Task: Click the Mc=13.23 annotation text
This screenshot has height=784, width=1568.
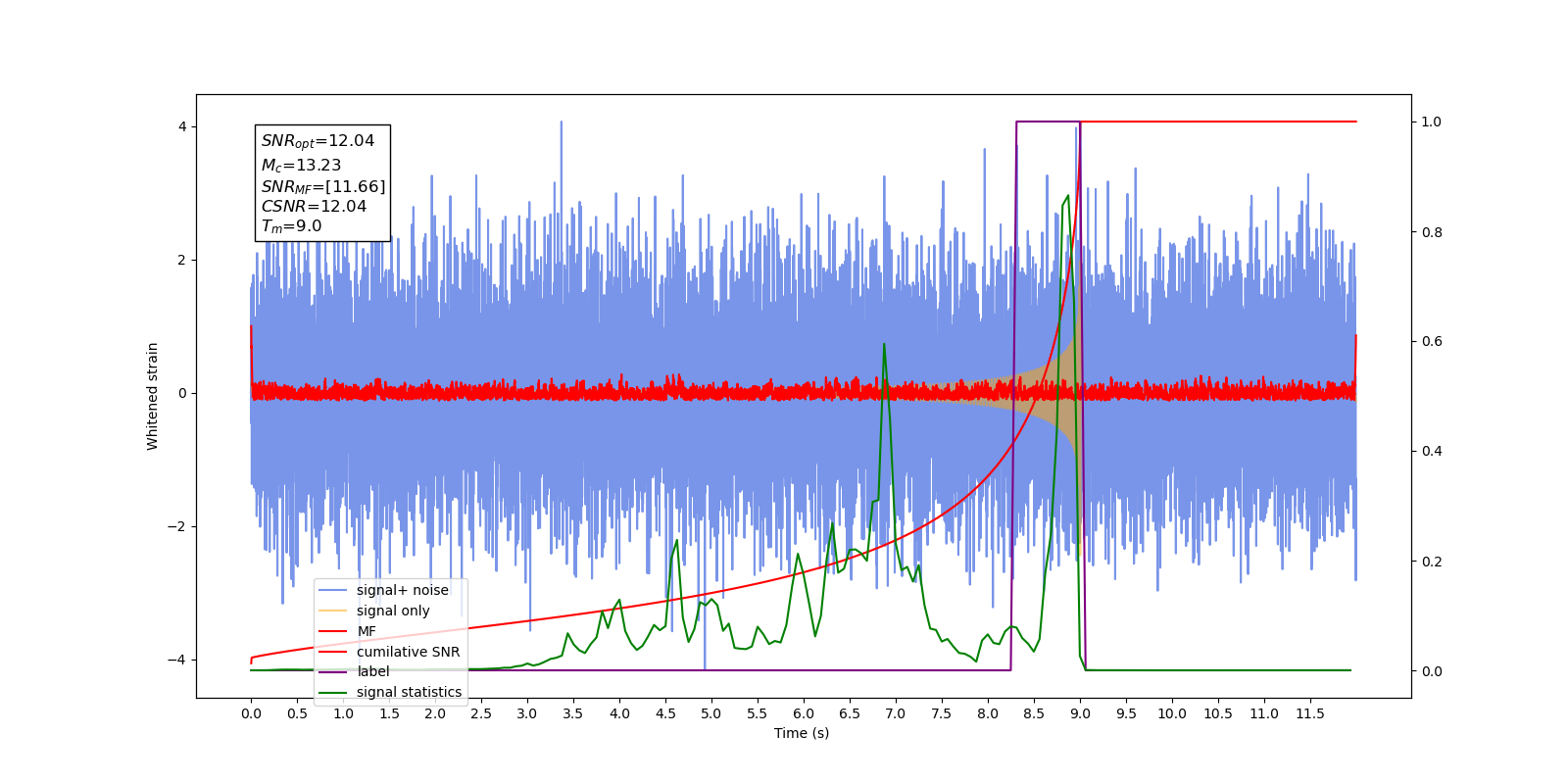Action: click(301, 166)
